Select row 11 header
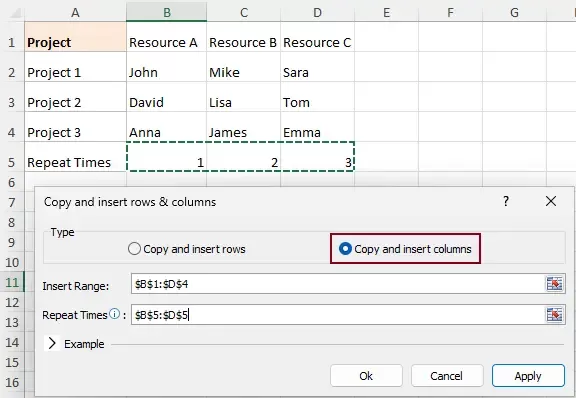 point(12,282)
